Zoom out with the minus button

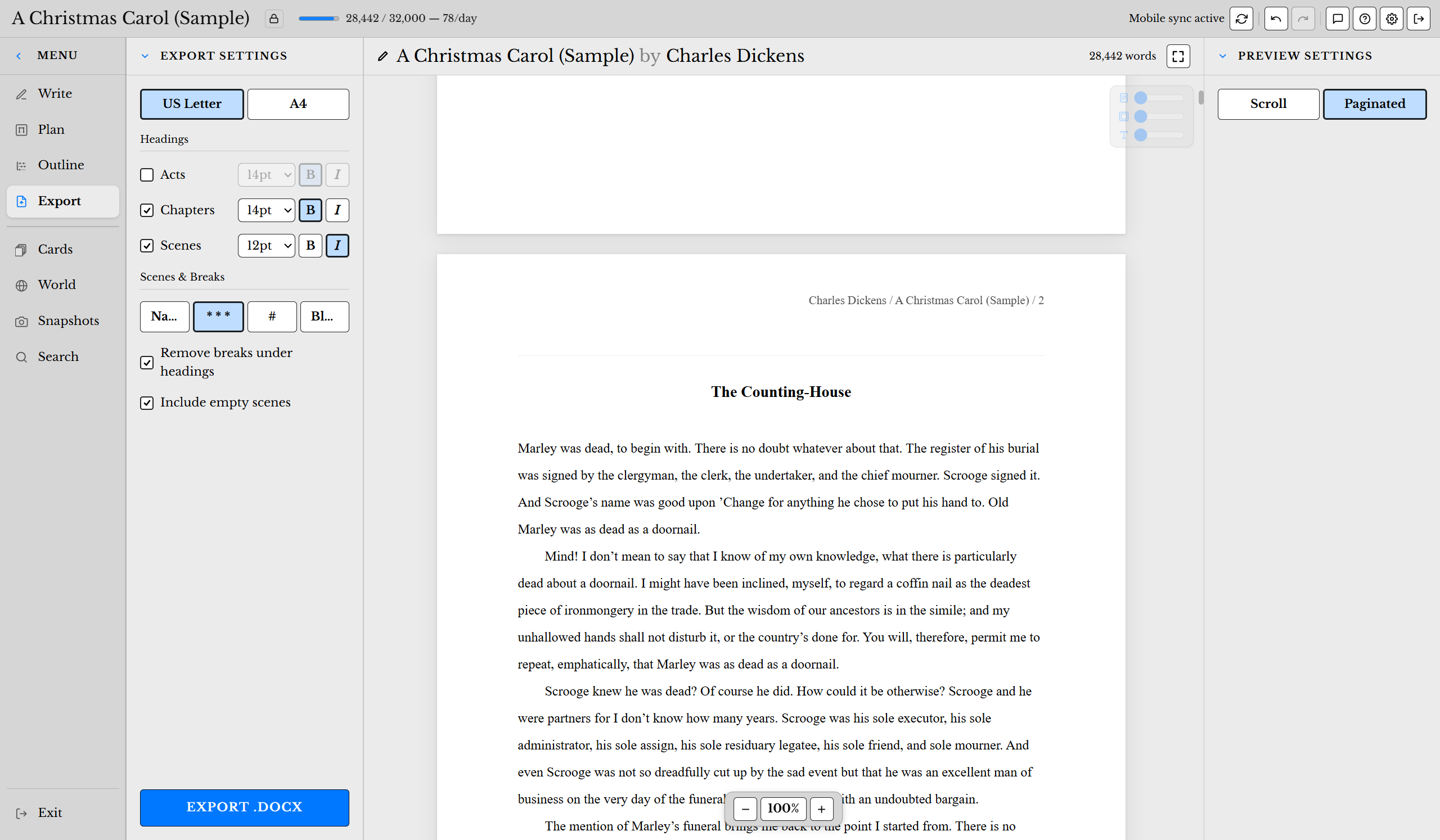(x=745, y=809)
